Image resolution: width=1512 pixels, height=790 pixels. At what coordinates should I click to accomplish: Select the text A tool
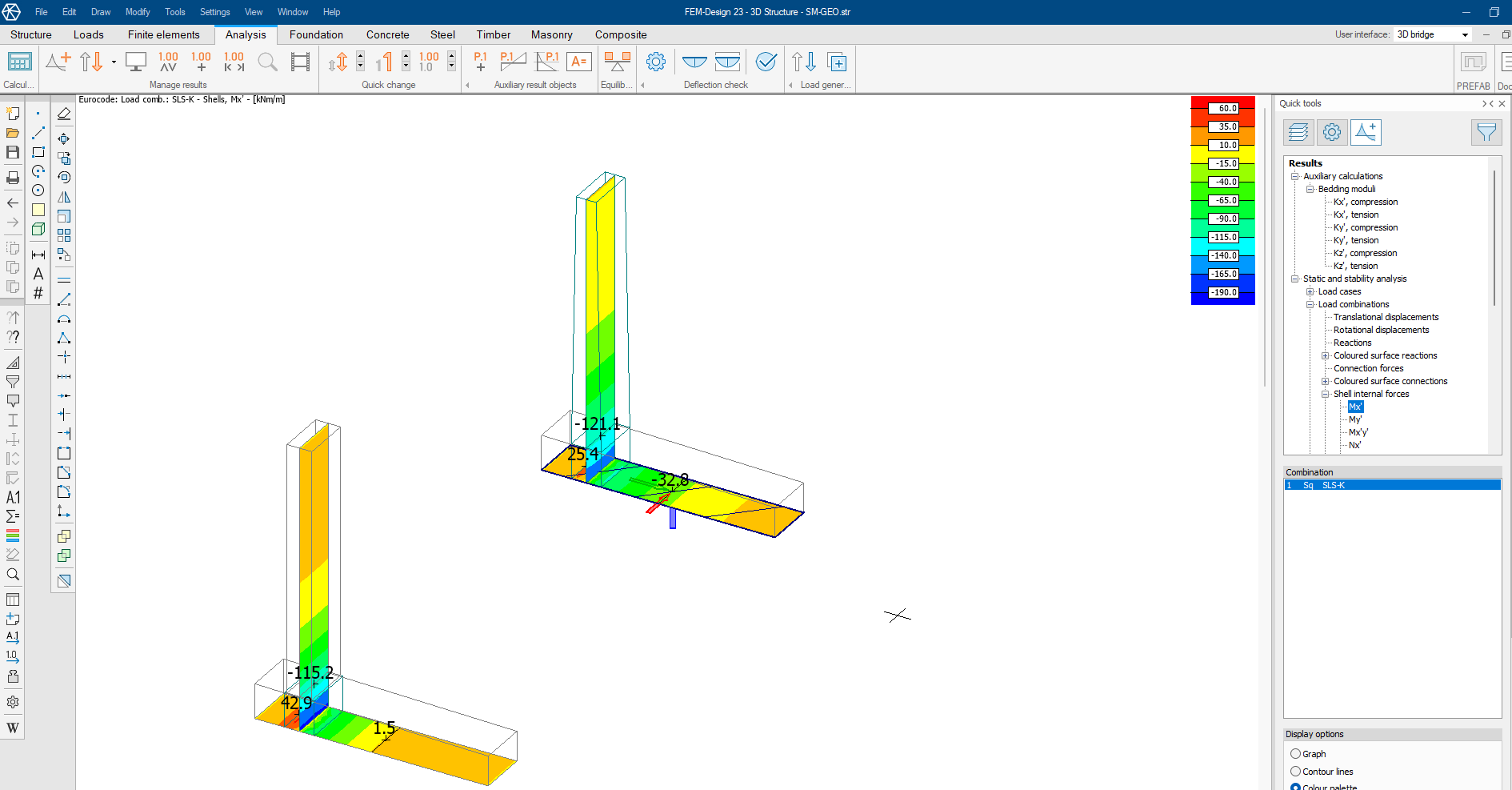point(38,274)
